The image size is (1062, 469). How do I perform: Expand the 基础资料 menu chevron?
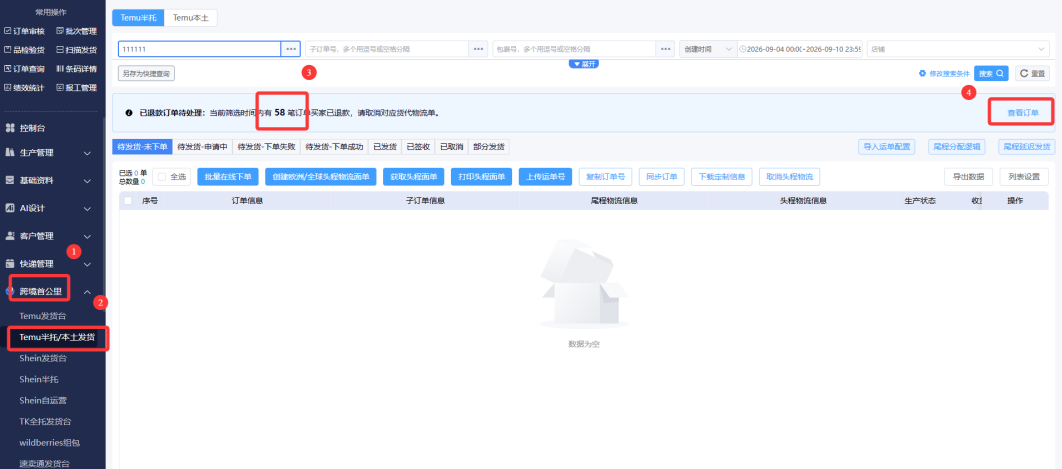click(87, 181)
